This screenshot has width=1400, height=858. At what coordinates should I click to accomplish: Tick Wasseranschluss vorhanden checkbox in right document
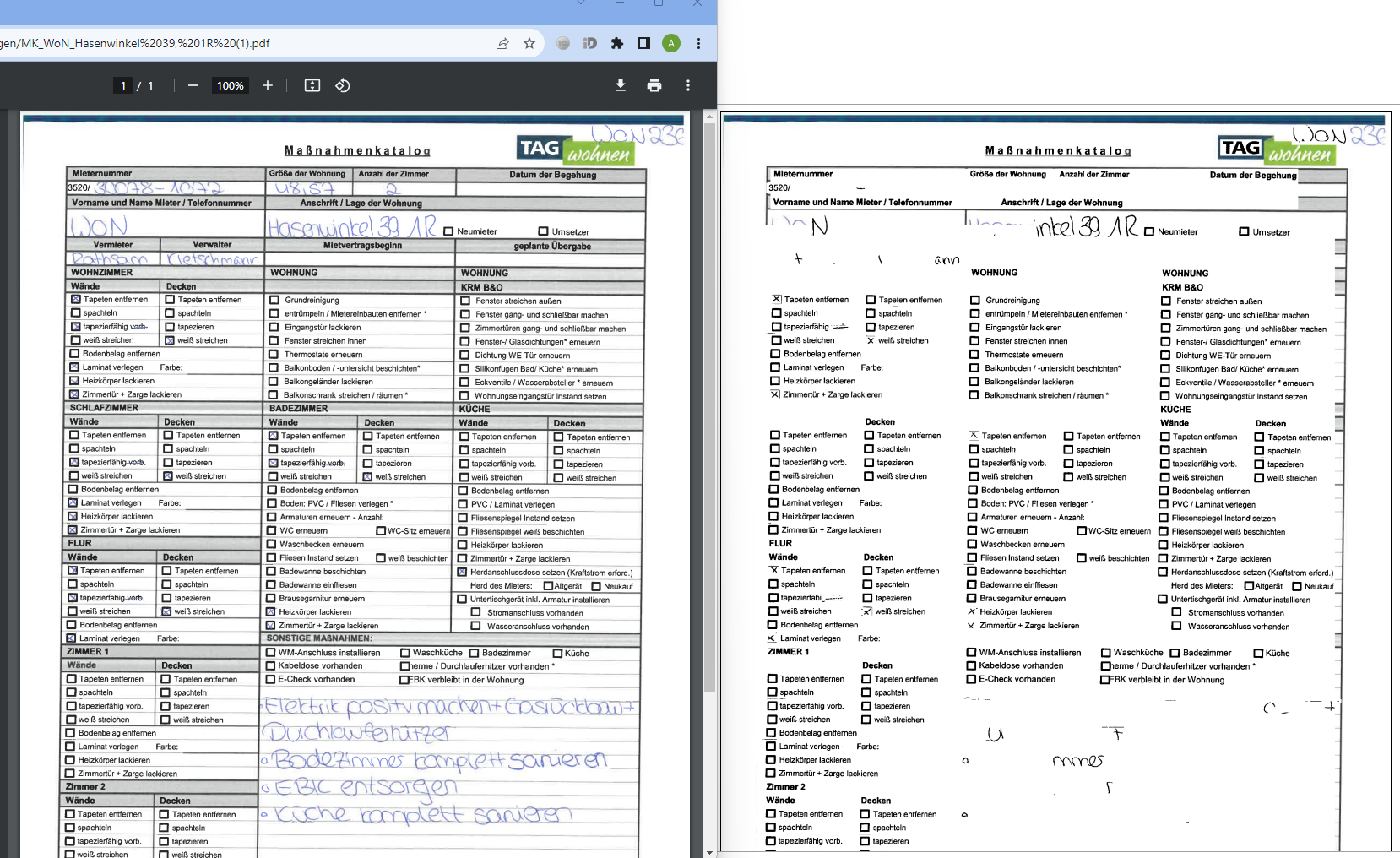[1176, 626]
